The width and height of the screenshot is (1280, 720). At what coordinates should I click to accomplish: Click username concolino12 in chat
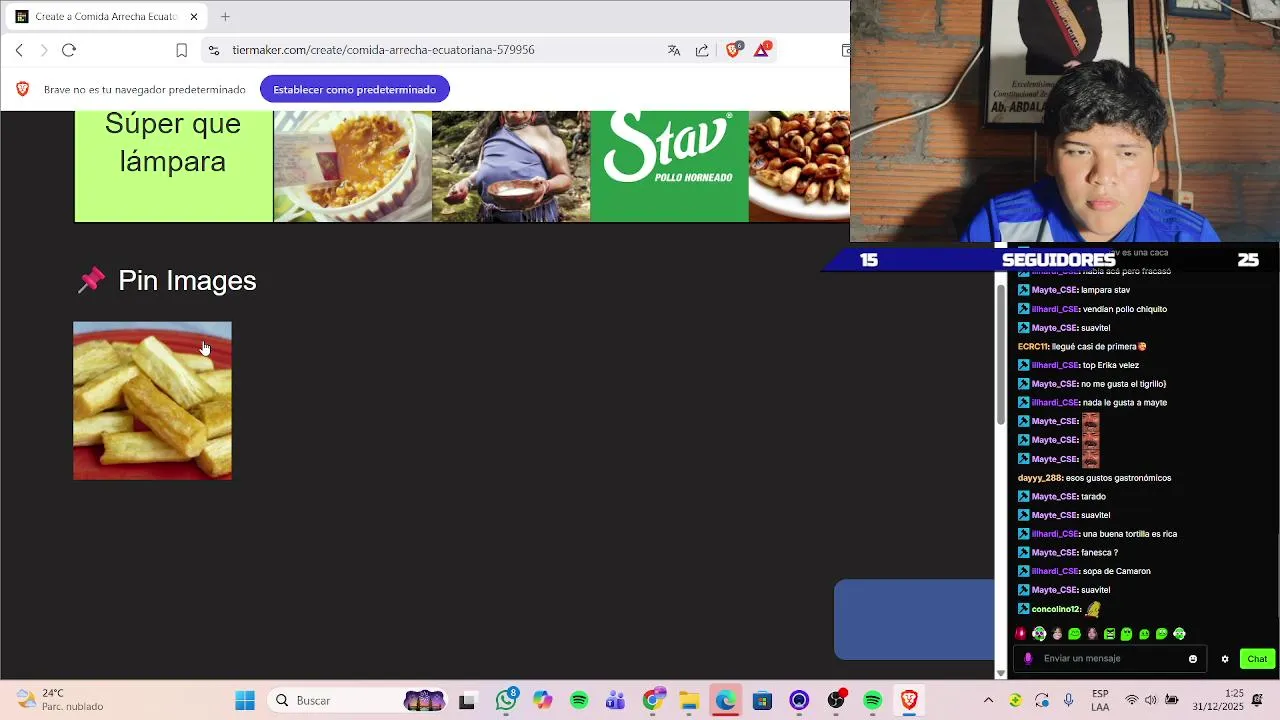tap(1056, 609)
